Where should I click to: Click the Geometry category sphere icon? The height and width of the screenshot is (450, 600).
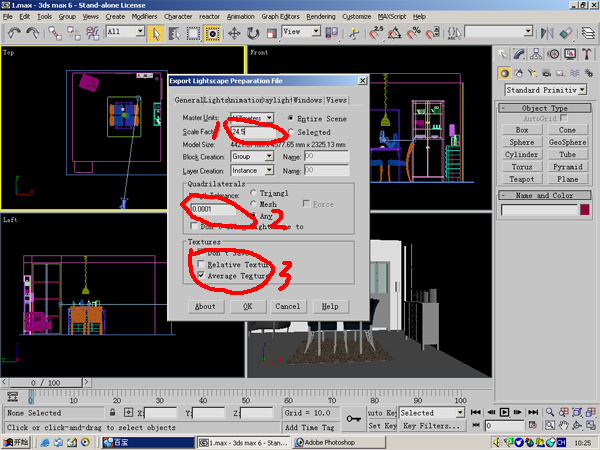tap(504, 74)
